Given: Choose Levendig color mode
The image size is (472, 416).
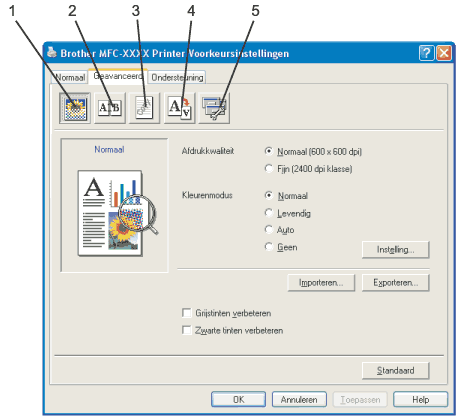Looking at the screenshot, I should pos(269,213).
